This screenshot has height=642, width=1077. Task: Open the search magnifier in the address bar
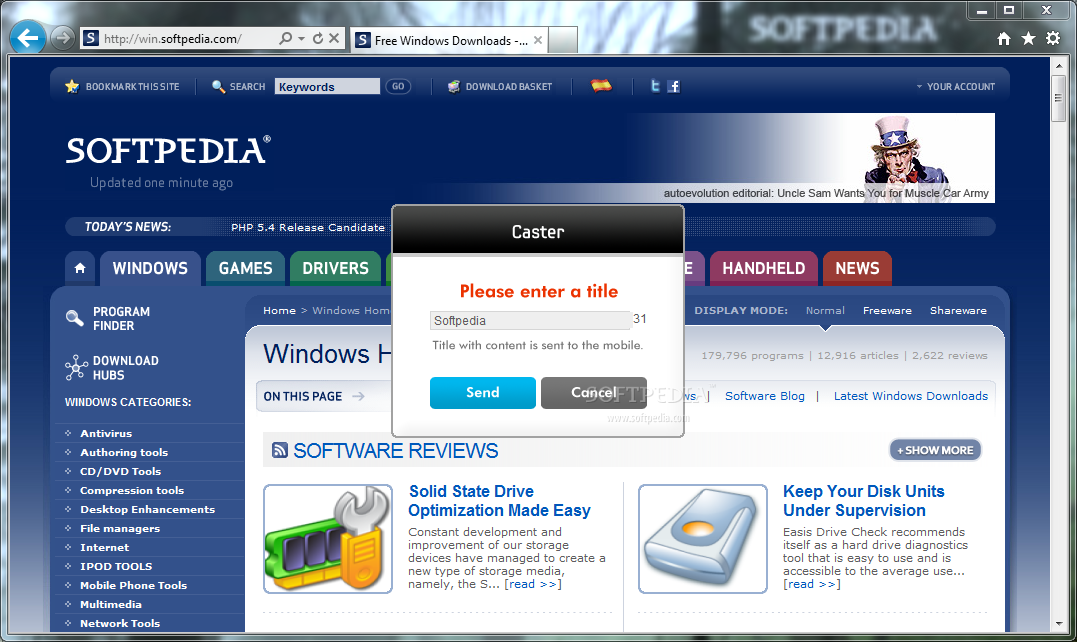pyautogui.click(x=285, y=38)
